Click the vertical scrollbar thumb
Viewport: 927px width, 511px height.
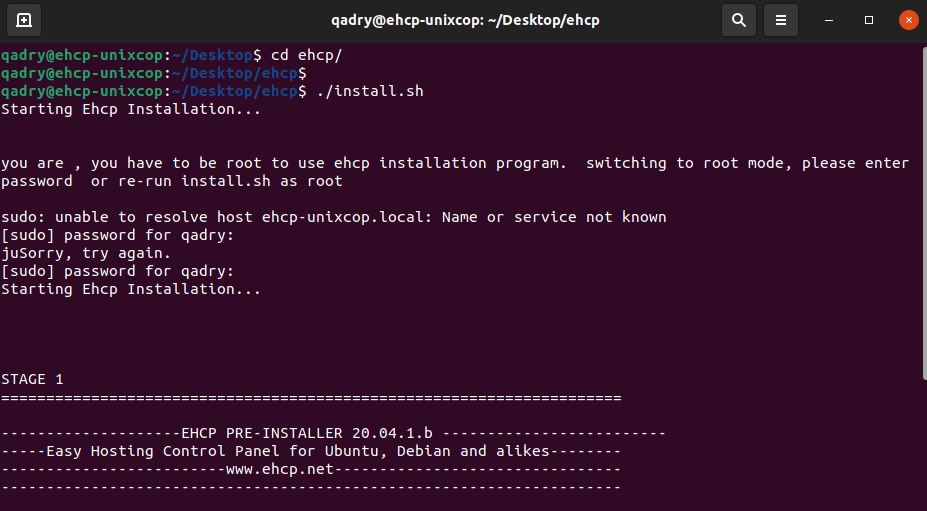click(x=923, y=213)
